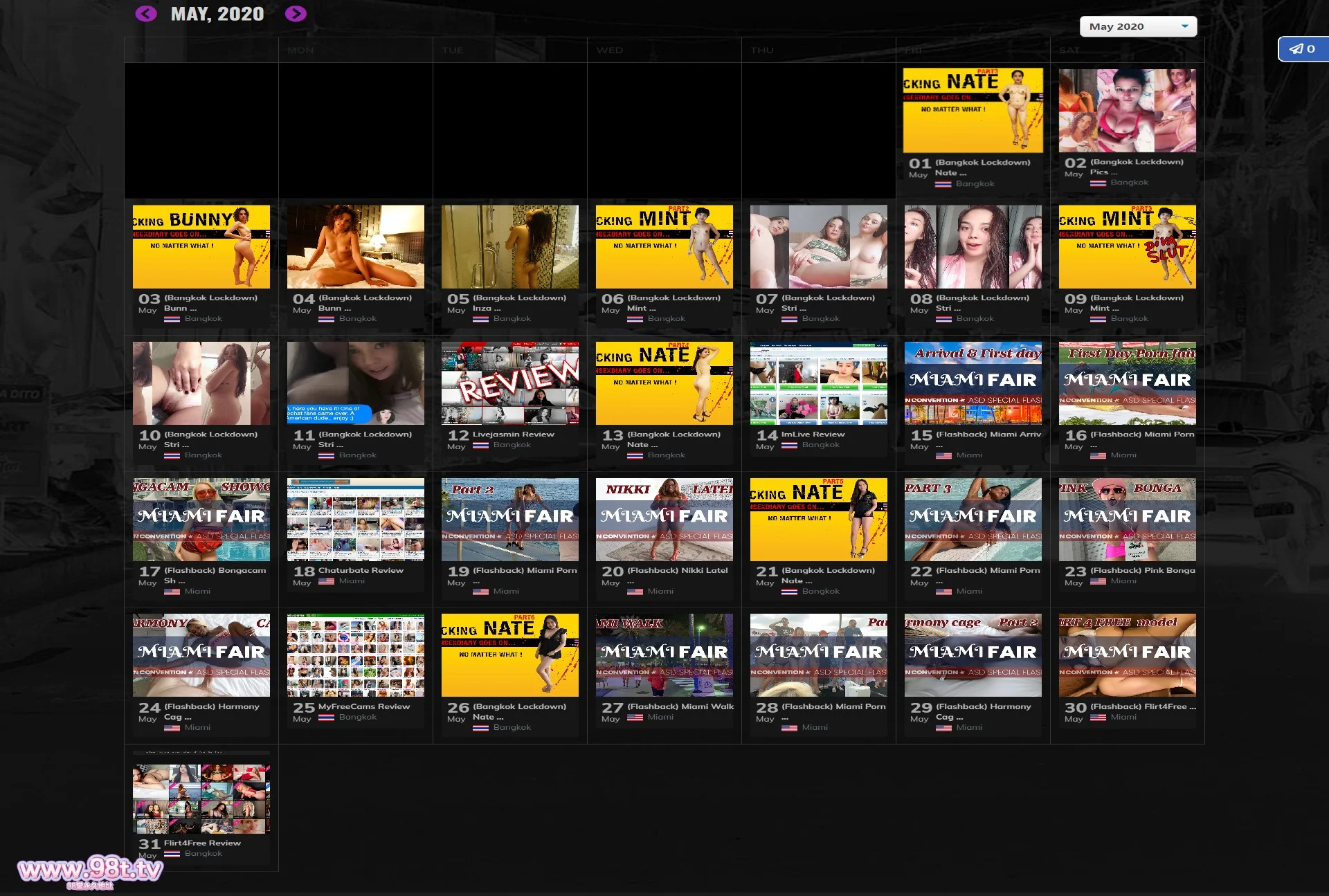Click the US flag on May 15 entry
1329x896 pixels.
(943, 455)
